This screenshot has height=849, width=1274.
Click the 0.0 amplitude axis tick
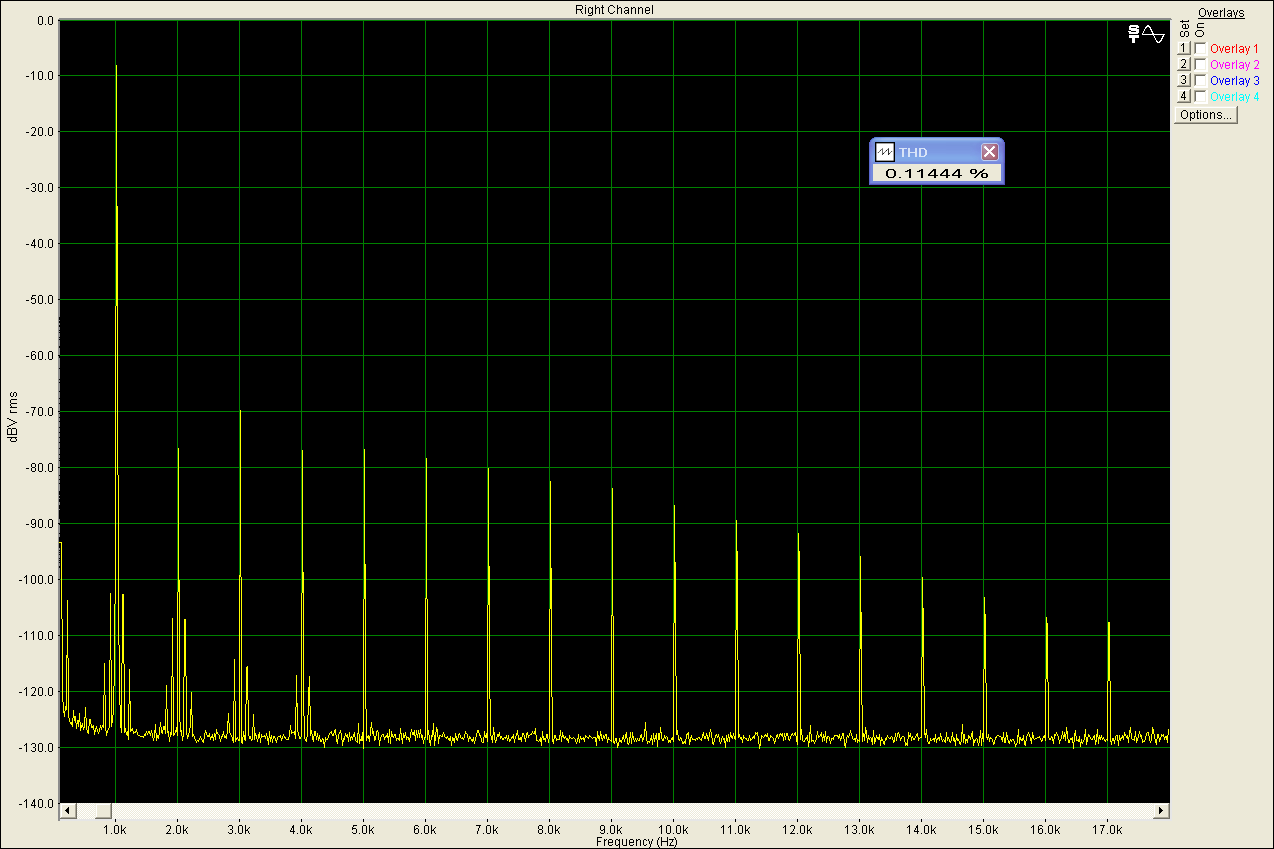click(46, 20)
